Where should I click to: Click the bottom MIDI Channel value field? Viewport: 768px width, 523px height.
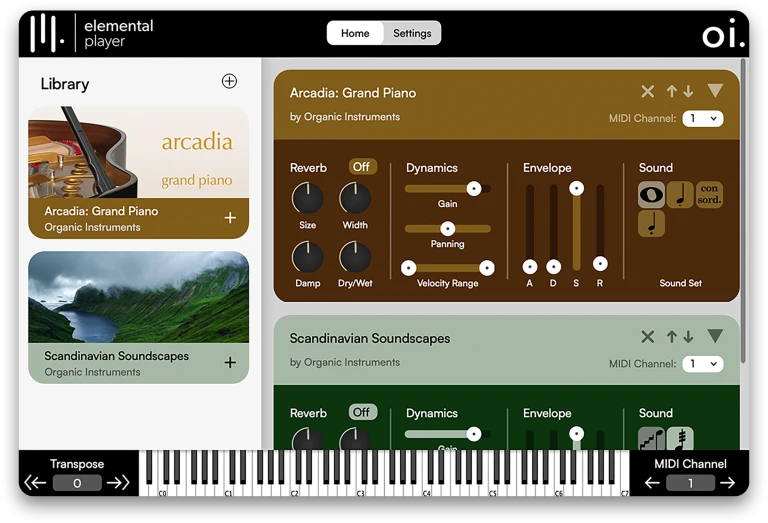[691, 483]
